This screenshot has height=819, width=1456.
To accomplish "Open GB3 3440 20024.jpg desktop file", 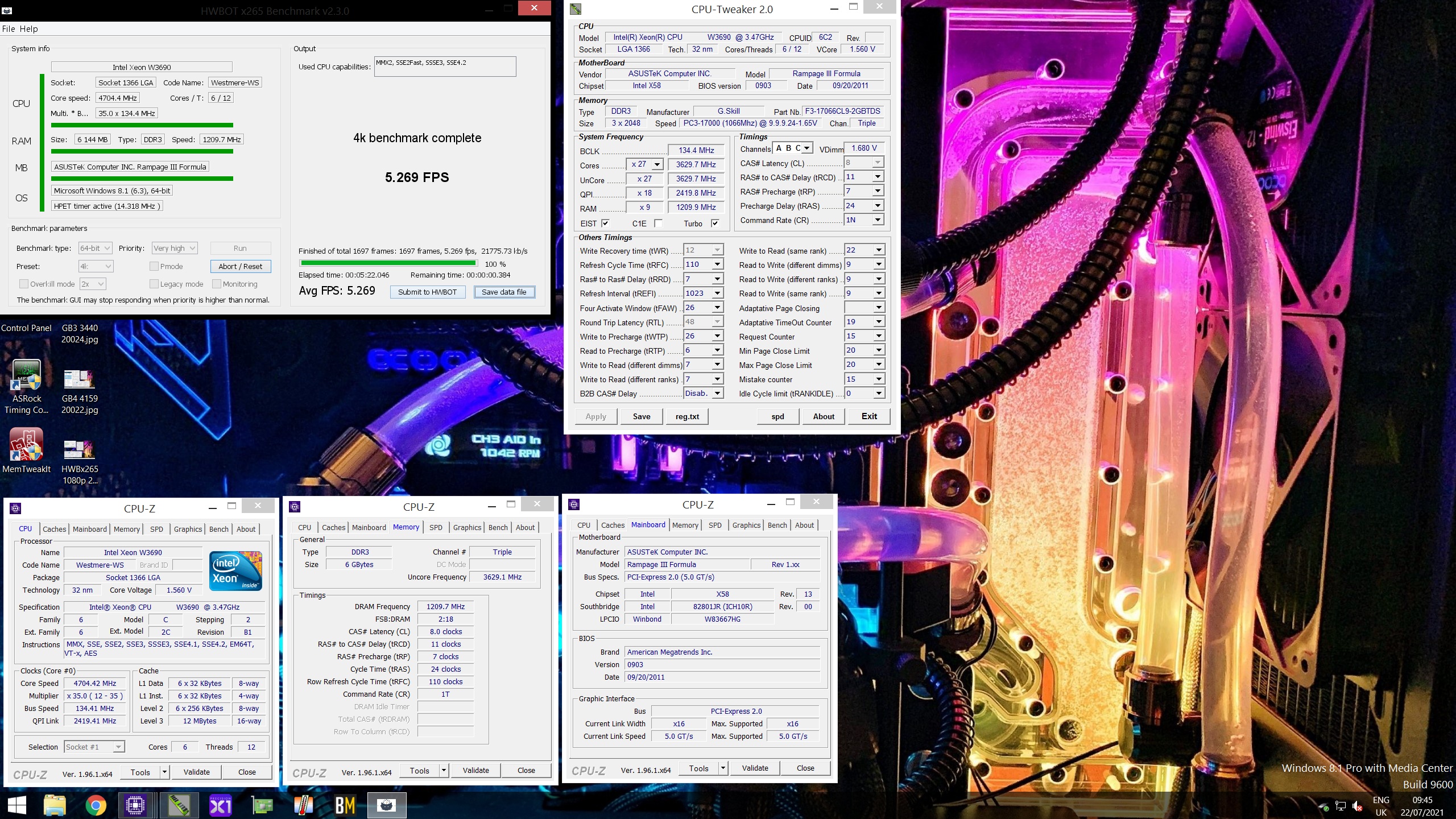I will [80, 334].
